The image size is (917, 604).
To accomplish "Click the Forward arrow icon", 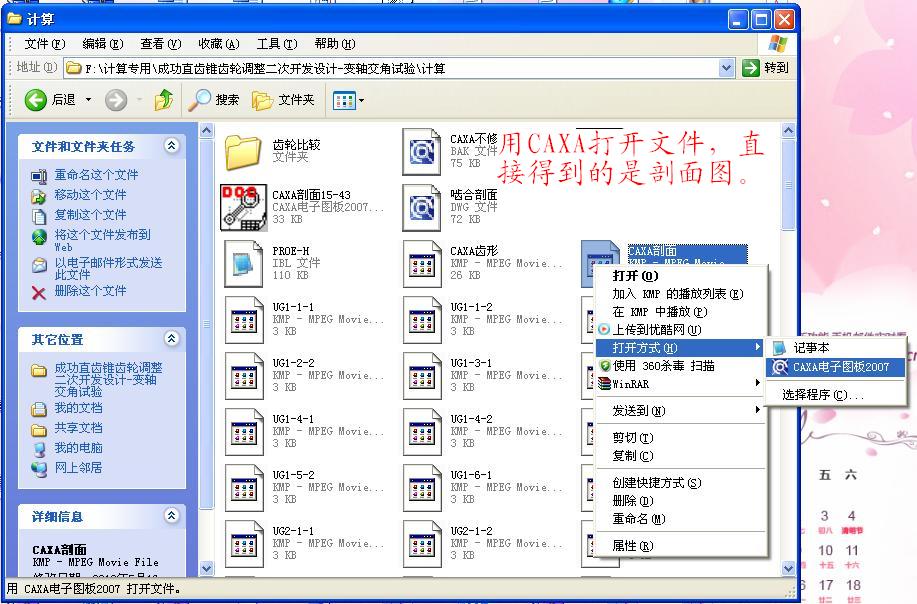I will pyautogui.click(x=116, y=100).
